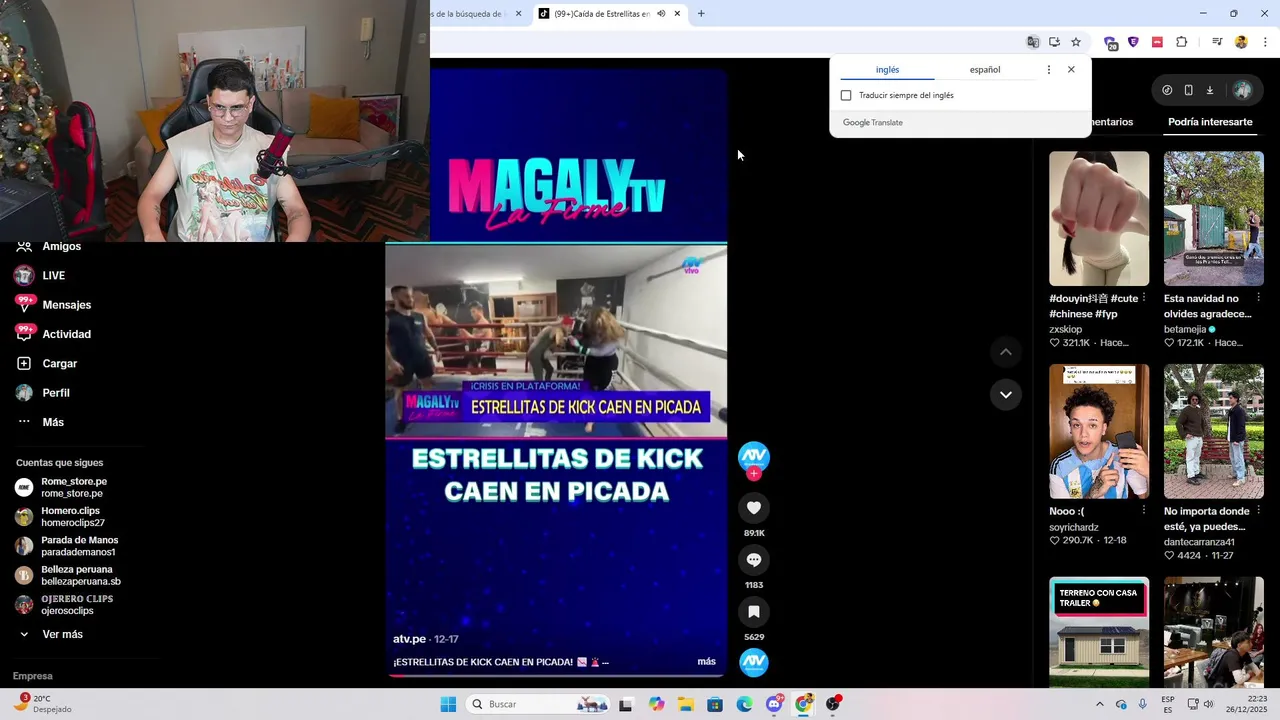Click TikTok coins icon in top pill
This screenshot has height=720, width=1280.
tap(1167, 90)
